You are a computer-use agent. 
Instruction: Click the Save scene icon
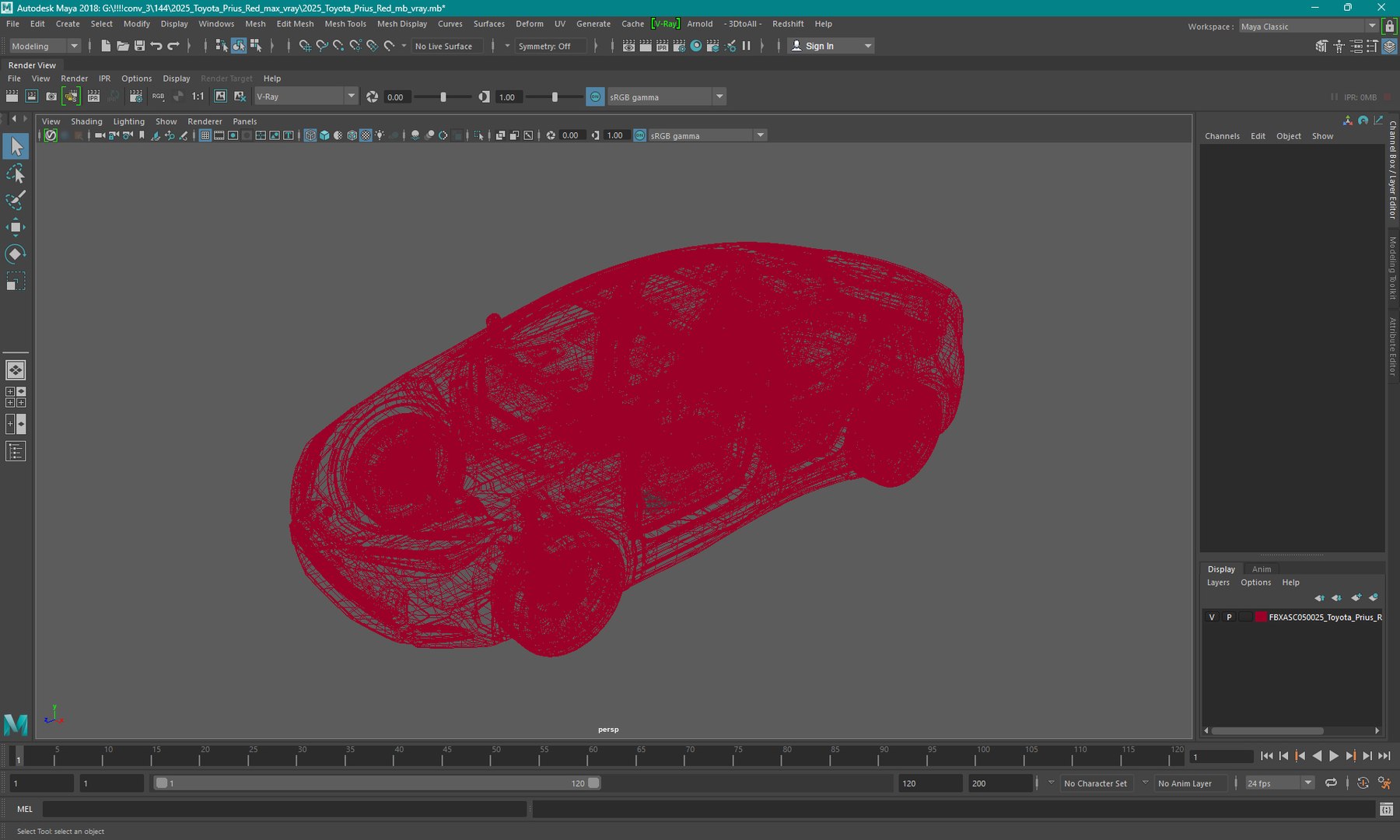tap(140, 46)
